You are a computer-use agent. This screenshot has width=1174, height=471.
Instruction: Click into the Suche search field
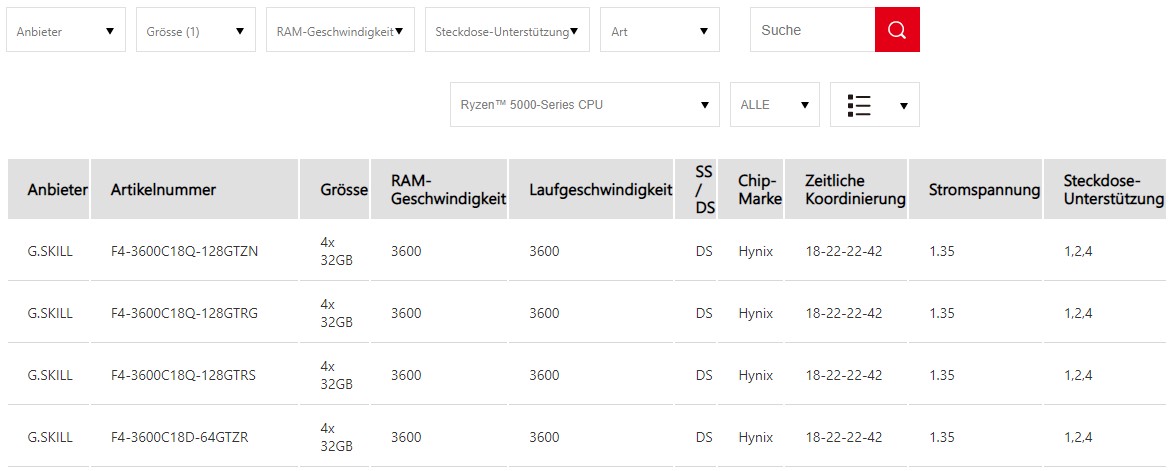pos(811,30)
